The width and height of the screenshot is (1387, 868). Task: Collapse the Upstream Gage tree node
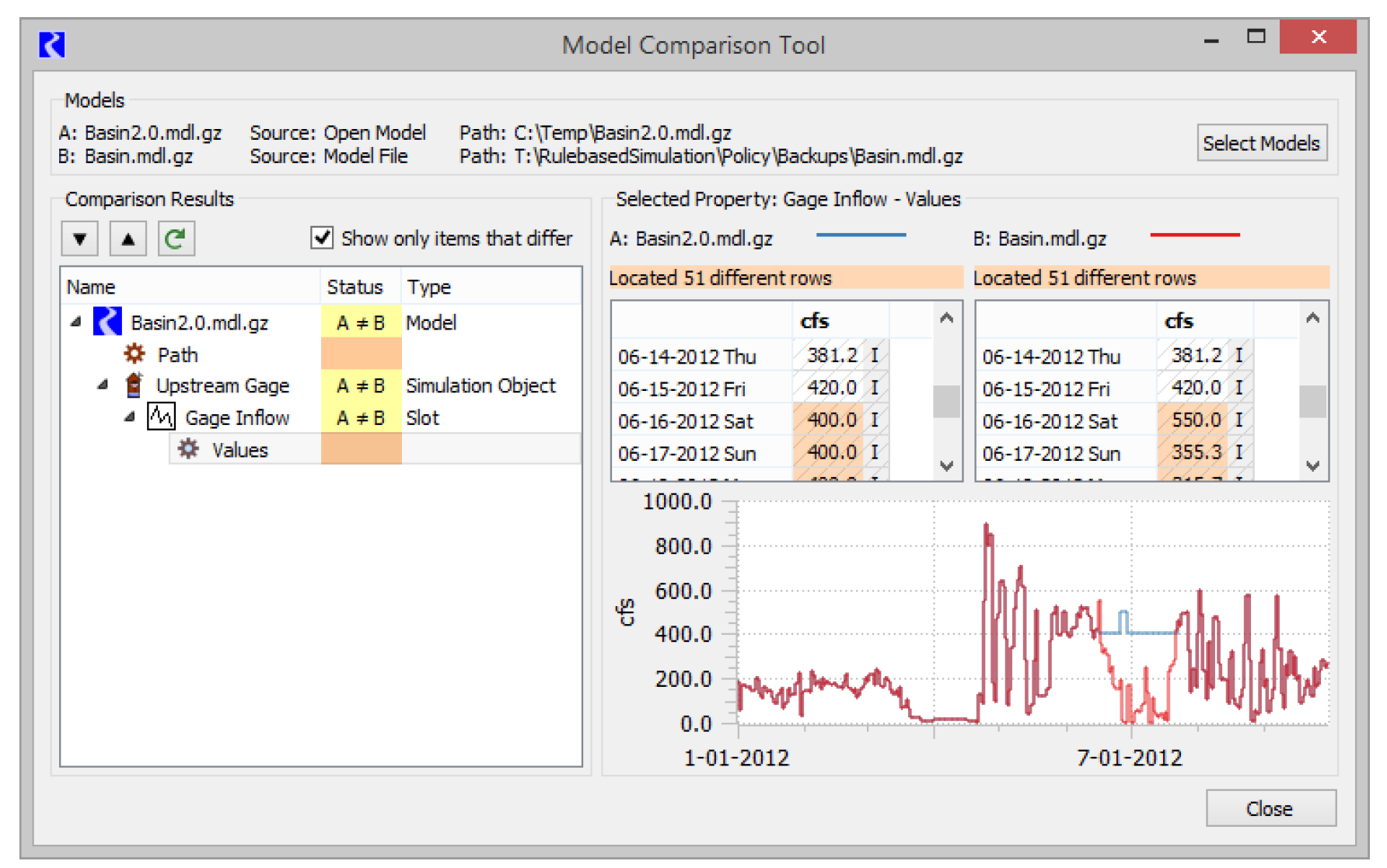point(103,385)
